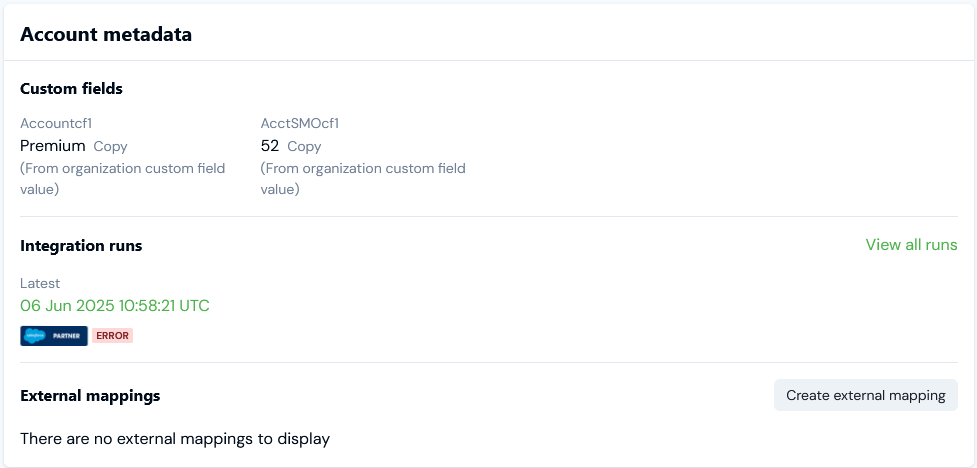Image resolution: width=977 pixels, height=468 pixels.
Task: Click the no external mappings message
Action: (x=175, y=438)
